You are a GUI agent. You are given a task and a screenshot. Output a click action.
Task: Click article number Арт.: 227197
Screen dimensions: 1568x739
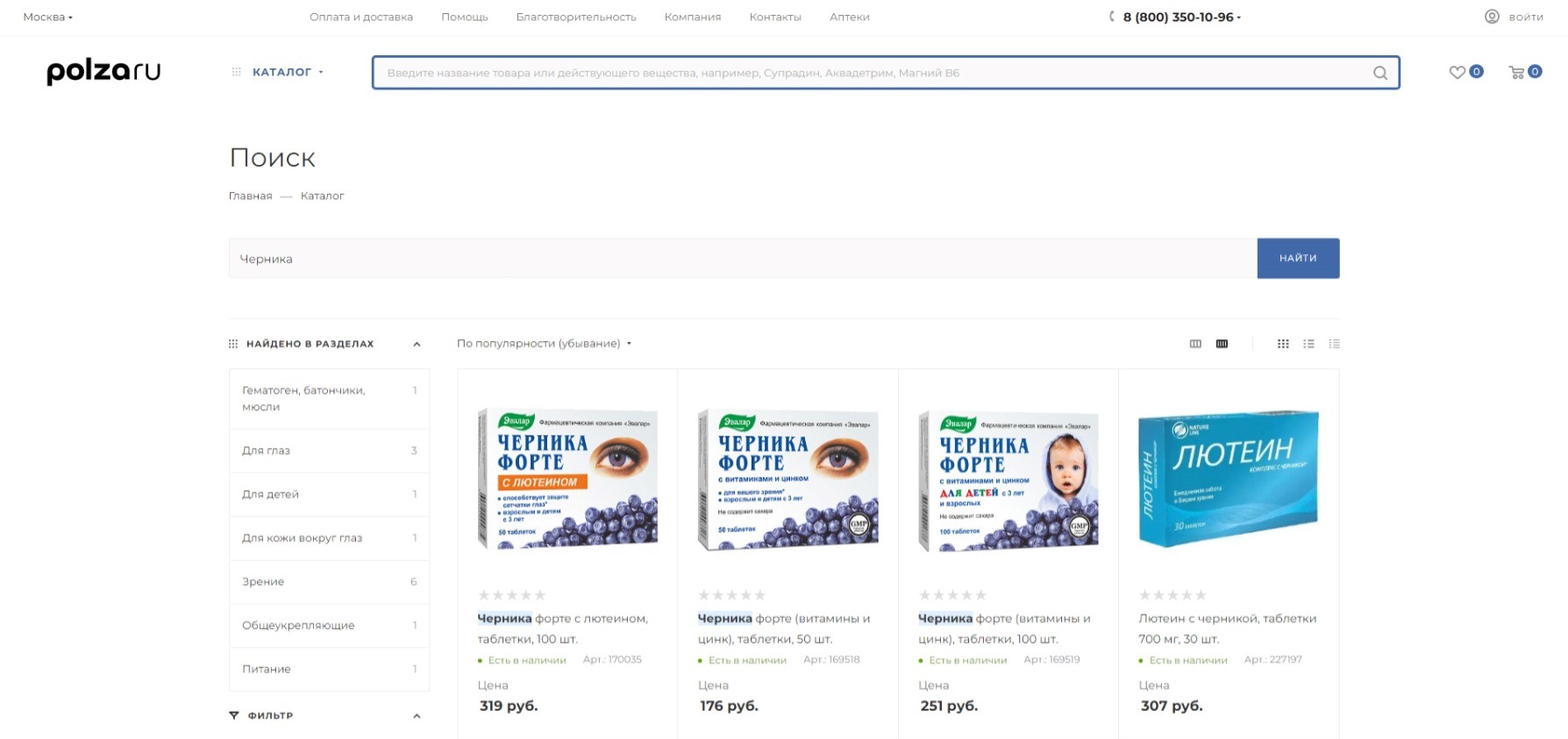[1273, 659]
